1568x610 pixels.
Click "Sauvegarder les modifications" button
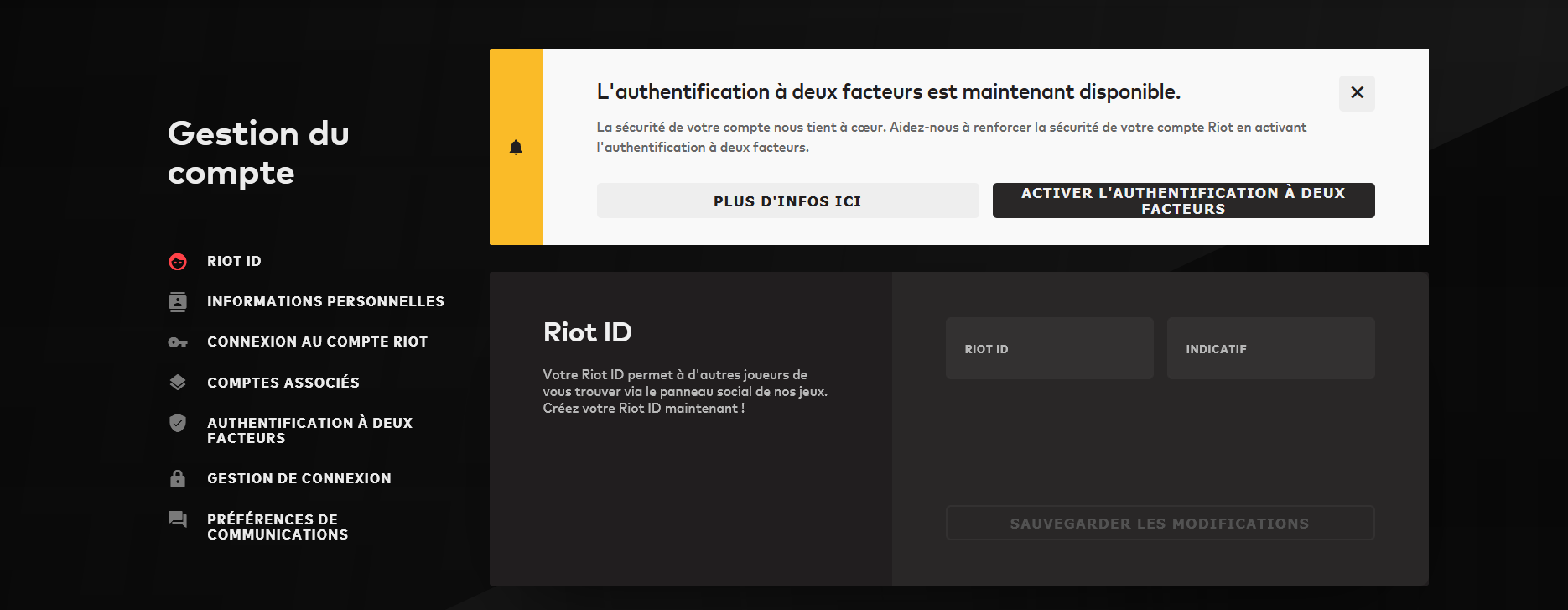pyautogui.click(x=1160, y=524)
